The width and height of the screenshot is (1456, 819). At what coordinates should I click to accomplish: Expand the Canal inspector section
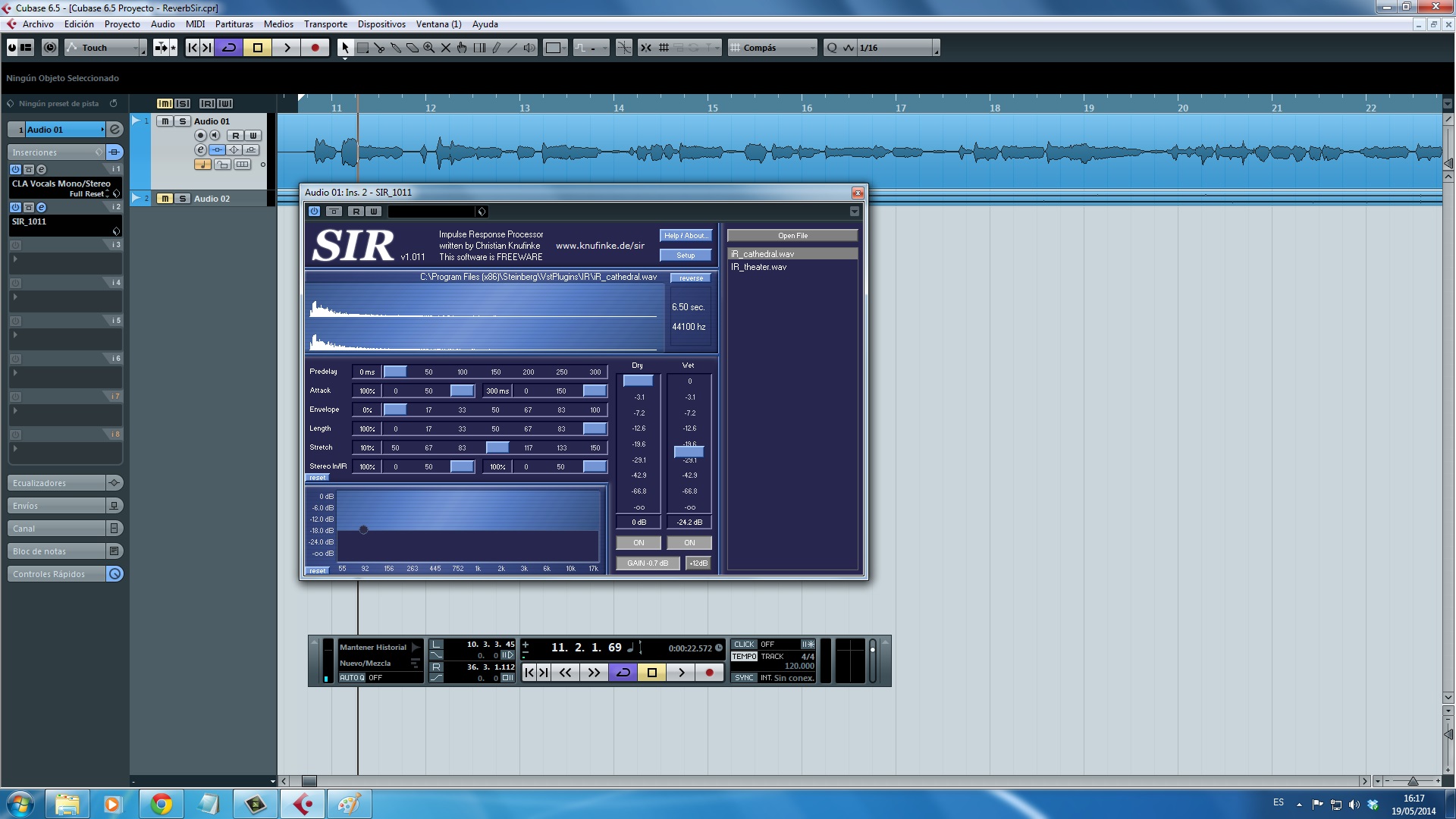pos(57,529)
